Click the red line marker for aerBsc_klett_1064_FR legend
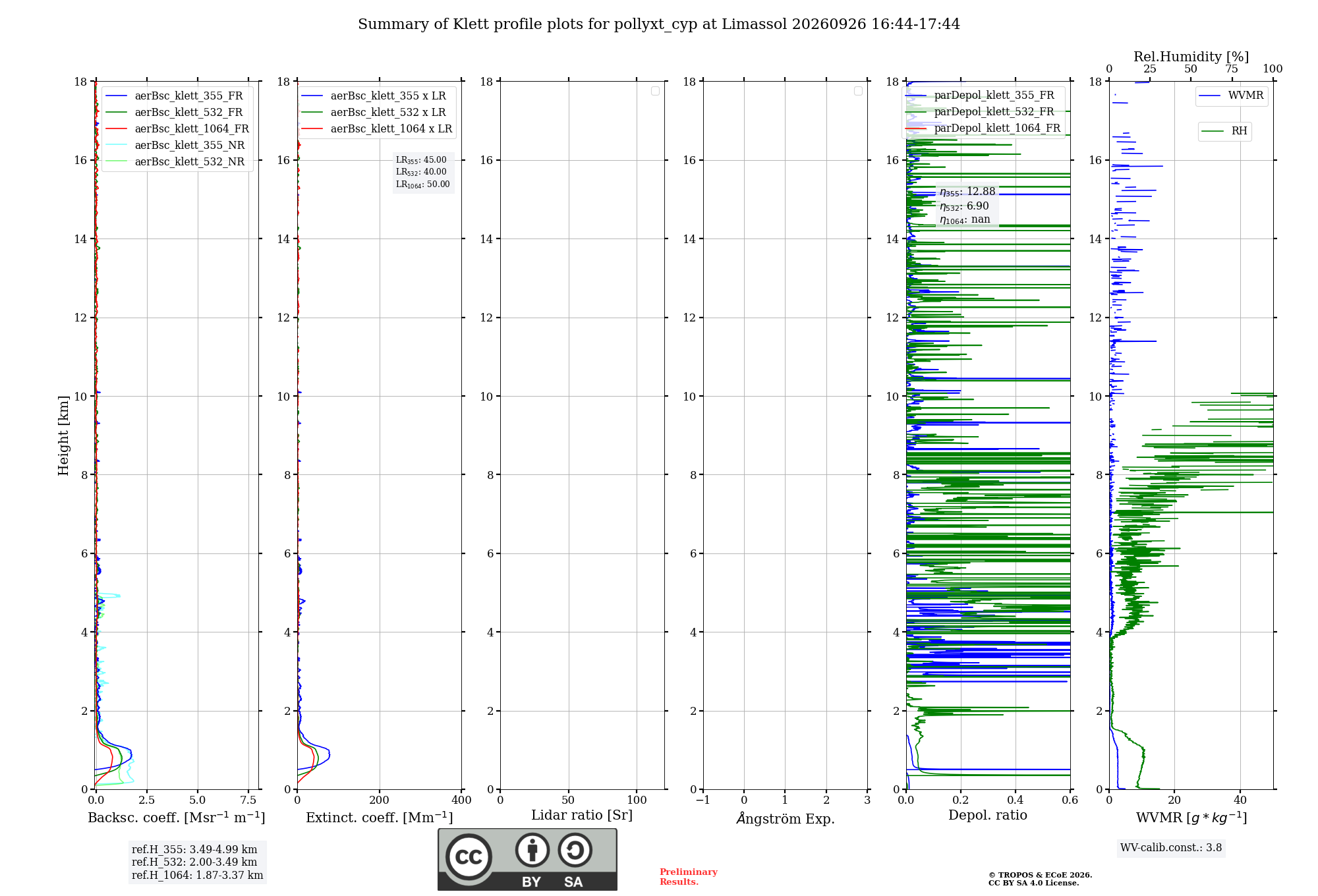This screenshot has height=896, width=1318. tap(116, 129)
